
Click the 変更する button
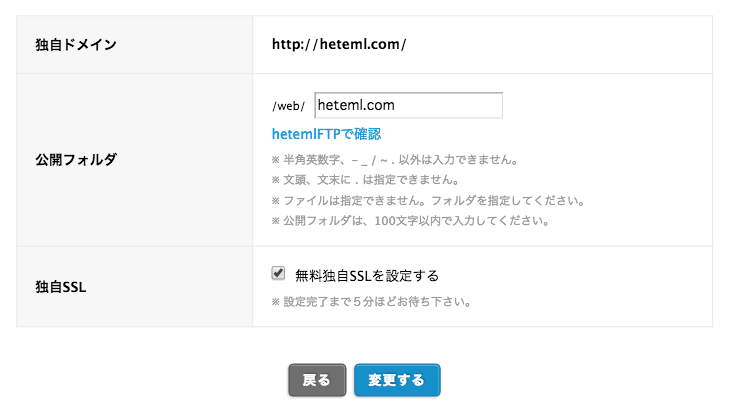point(397,380)
